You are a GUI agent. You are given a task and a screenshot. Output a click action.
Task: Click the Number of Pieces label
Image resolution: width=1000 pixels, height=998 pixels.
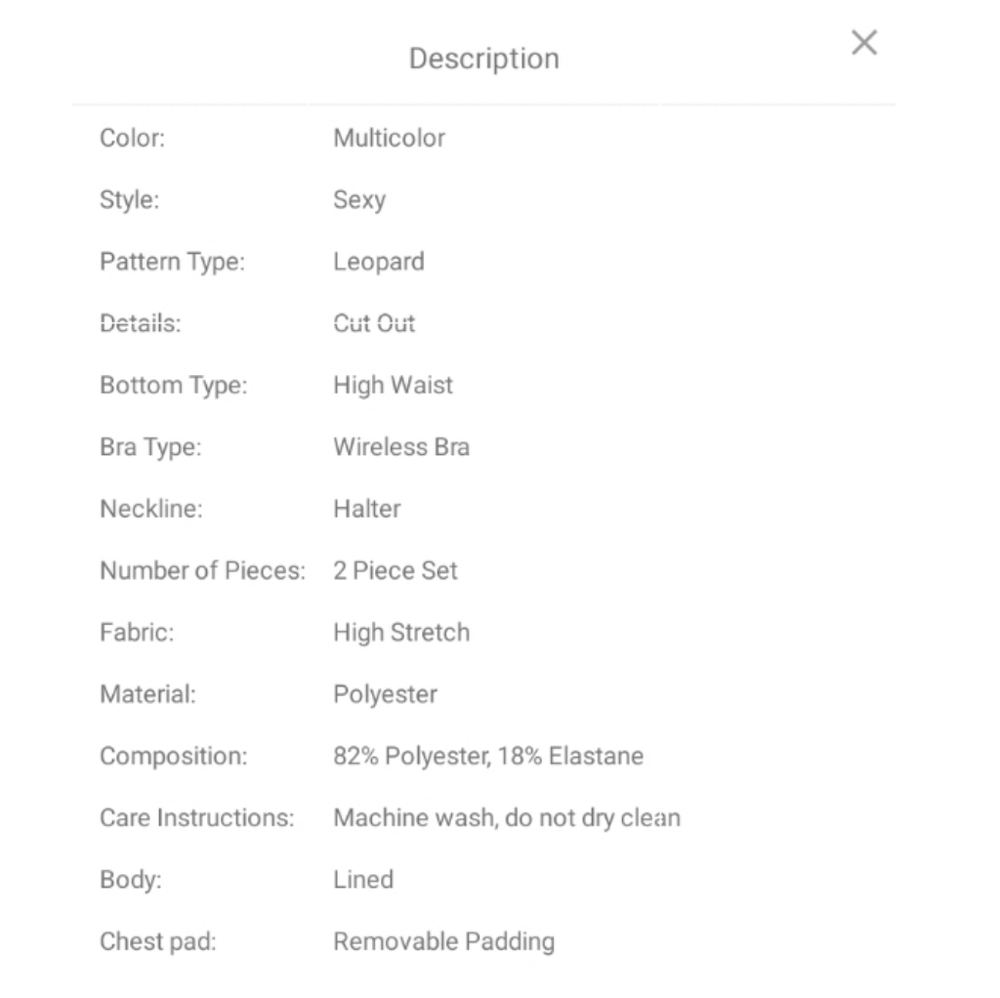[202, 571]
